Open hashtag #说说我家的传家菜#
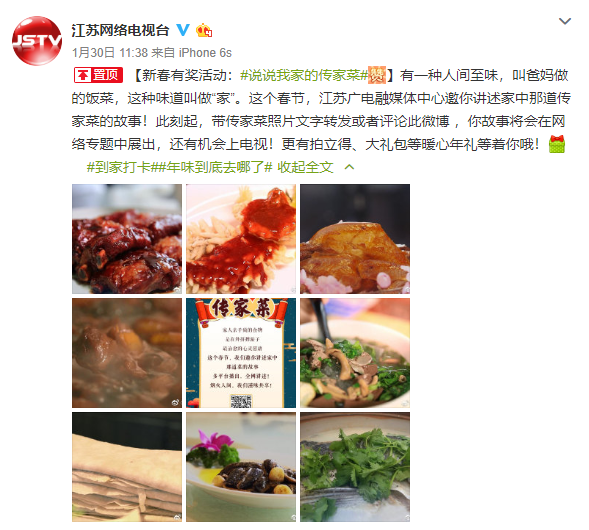The width and height of the screenshot is (589, 530). 304,75
